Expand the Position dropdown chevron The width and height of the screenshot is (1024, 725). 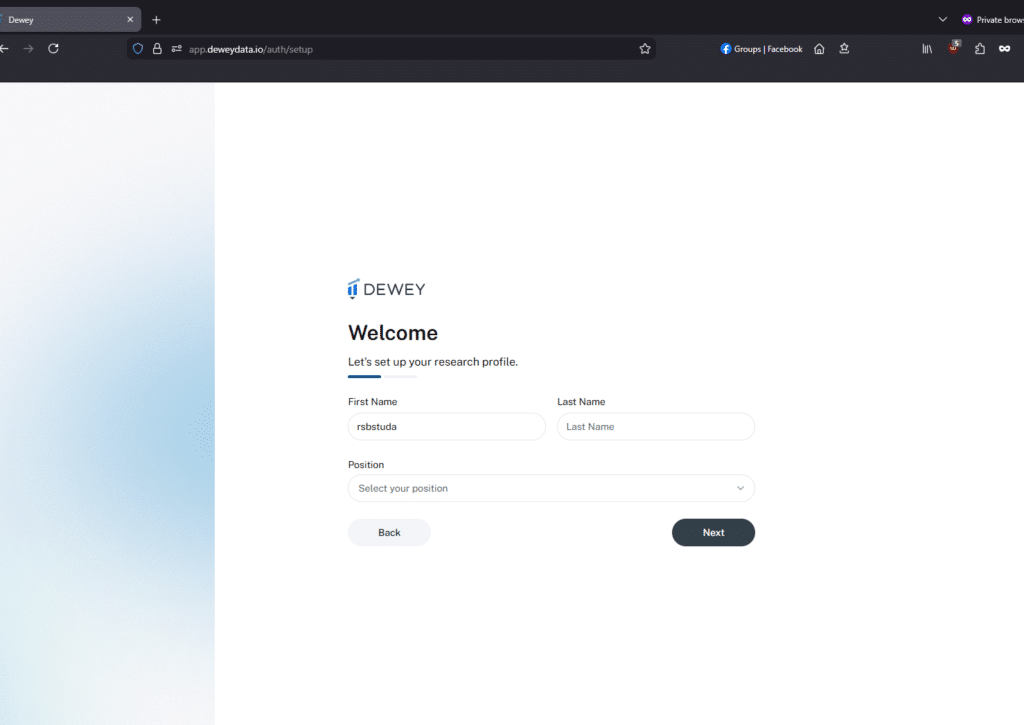tap(740, 488)
